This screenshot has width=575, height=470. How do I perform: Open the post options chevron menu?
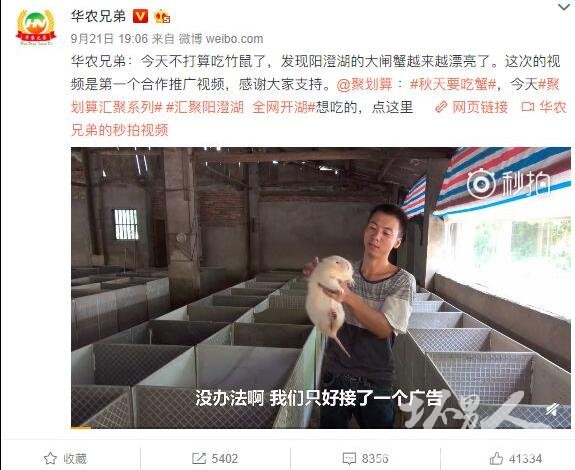pos(564,7)
